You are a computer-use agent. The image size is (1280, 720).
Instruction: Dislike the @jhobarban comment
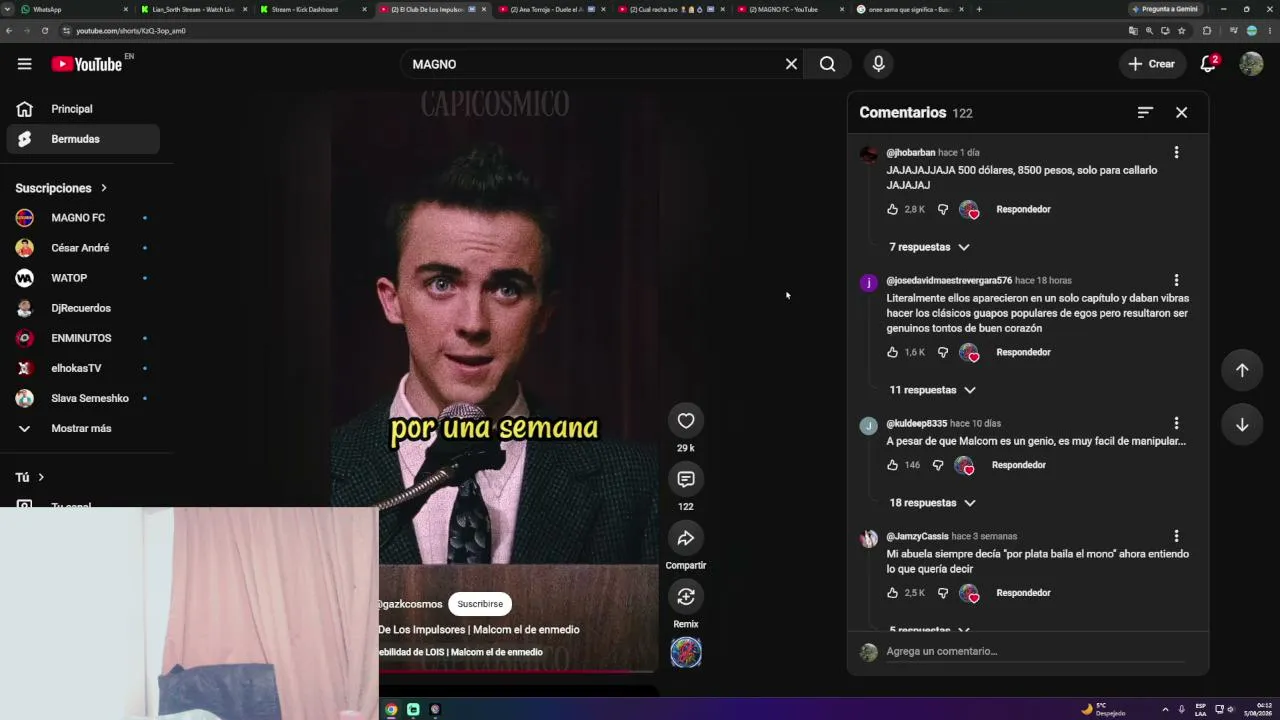[x=942, y=209]
